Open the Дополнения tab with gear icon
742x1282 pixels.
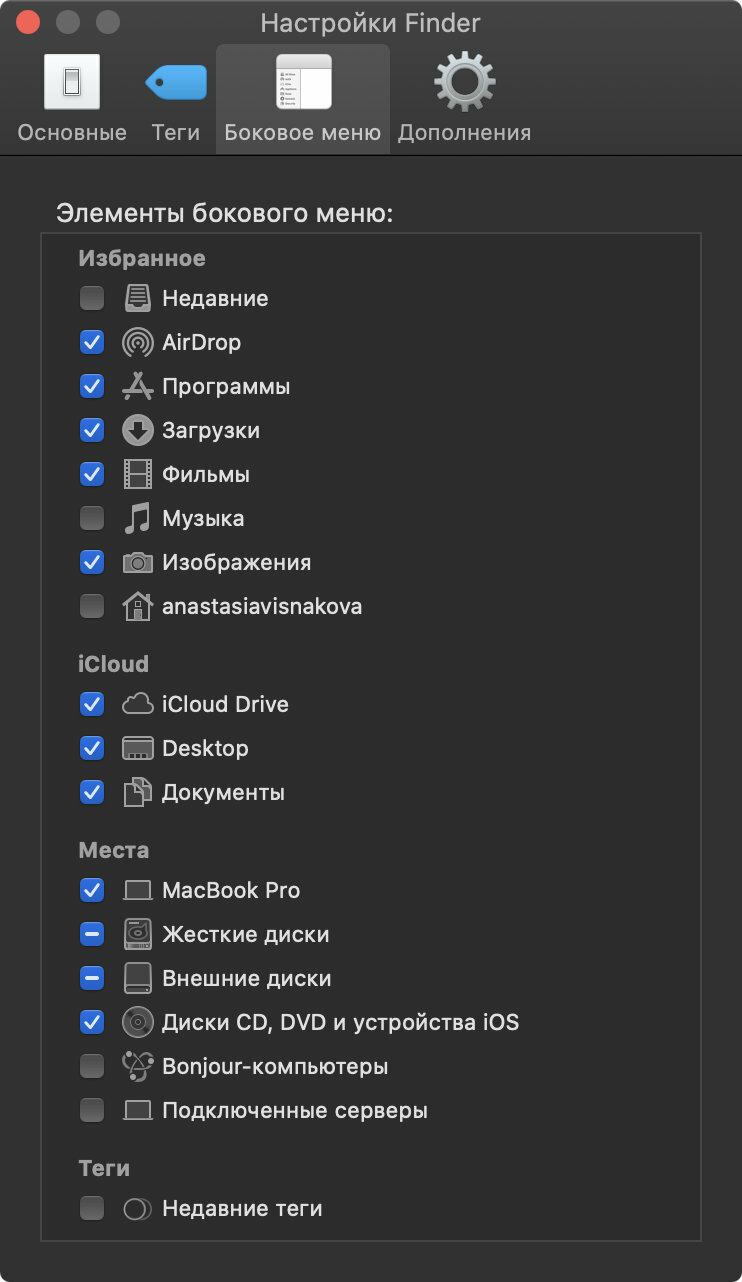click(464, 99)
